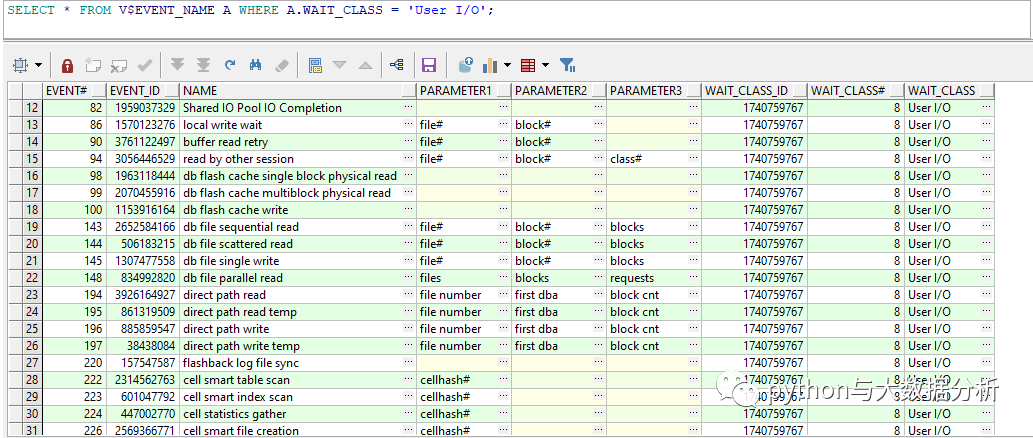The height and width of the screenshot is (438, 1033).
Task: Click the 'cell smart table scan' cell
Action: point(298,380)
